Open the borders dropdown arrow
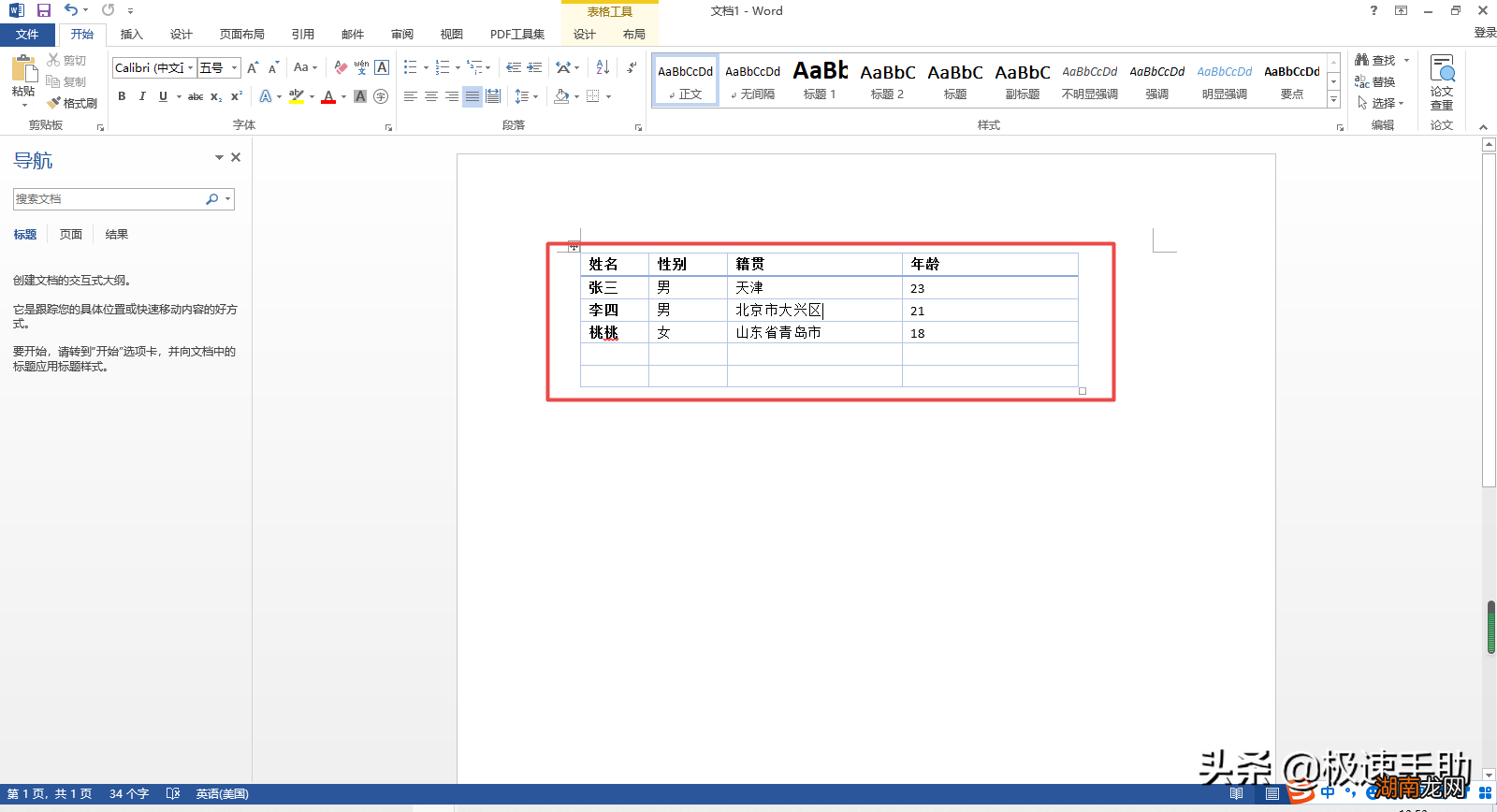Image resolution: width=1497 pixels, height=812 pixels. coord(608,96)
